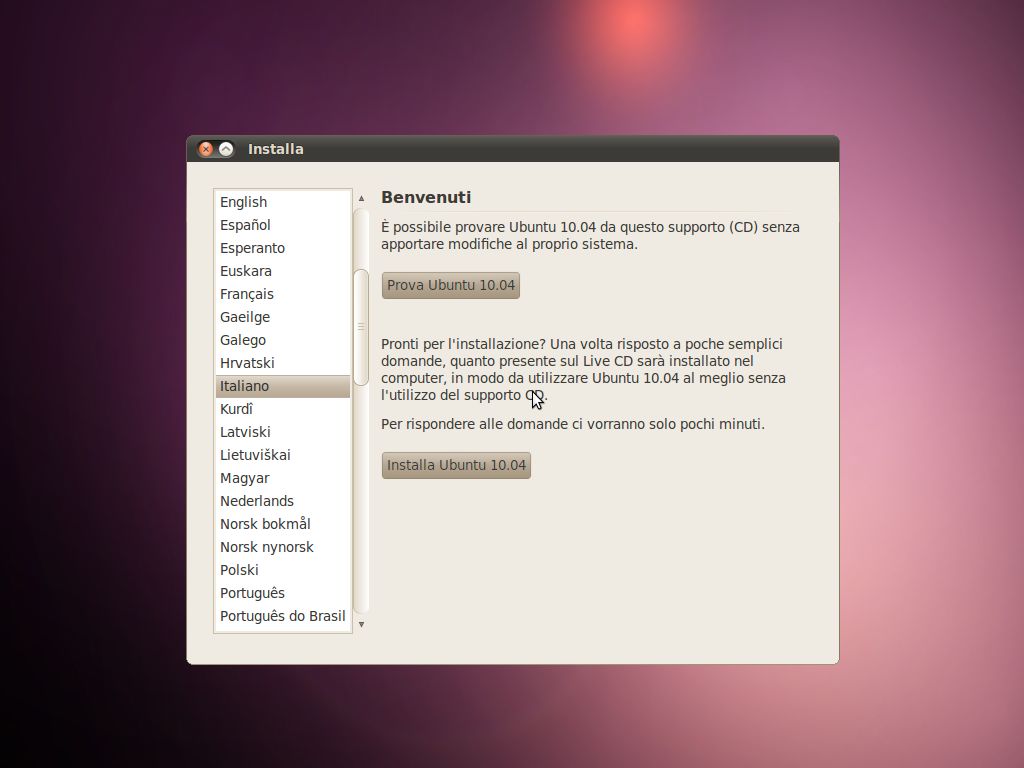
Task: Select Português in the language list
Action: [x=283, y=593]
